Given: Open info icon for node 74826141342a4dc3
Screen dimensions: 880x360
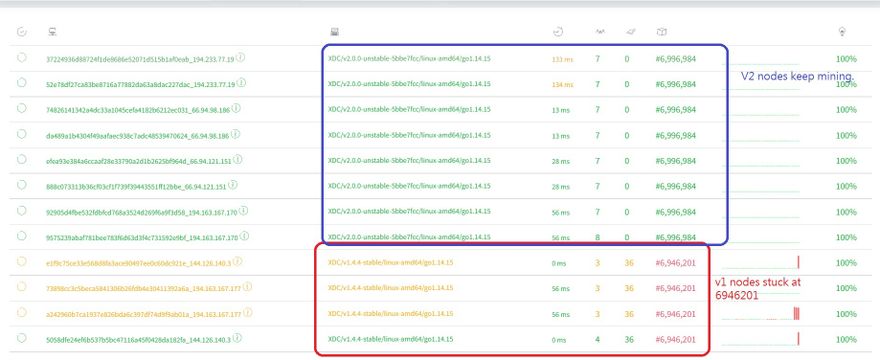Looking at the screenshot, I should pos(236,108).
